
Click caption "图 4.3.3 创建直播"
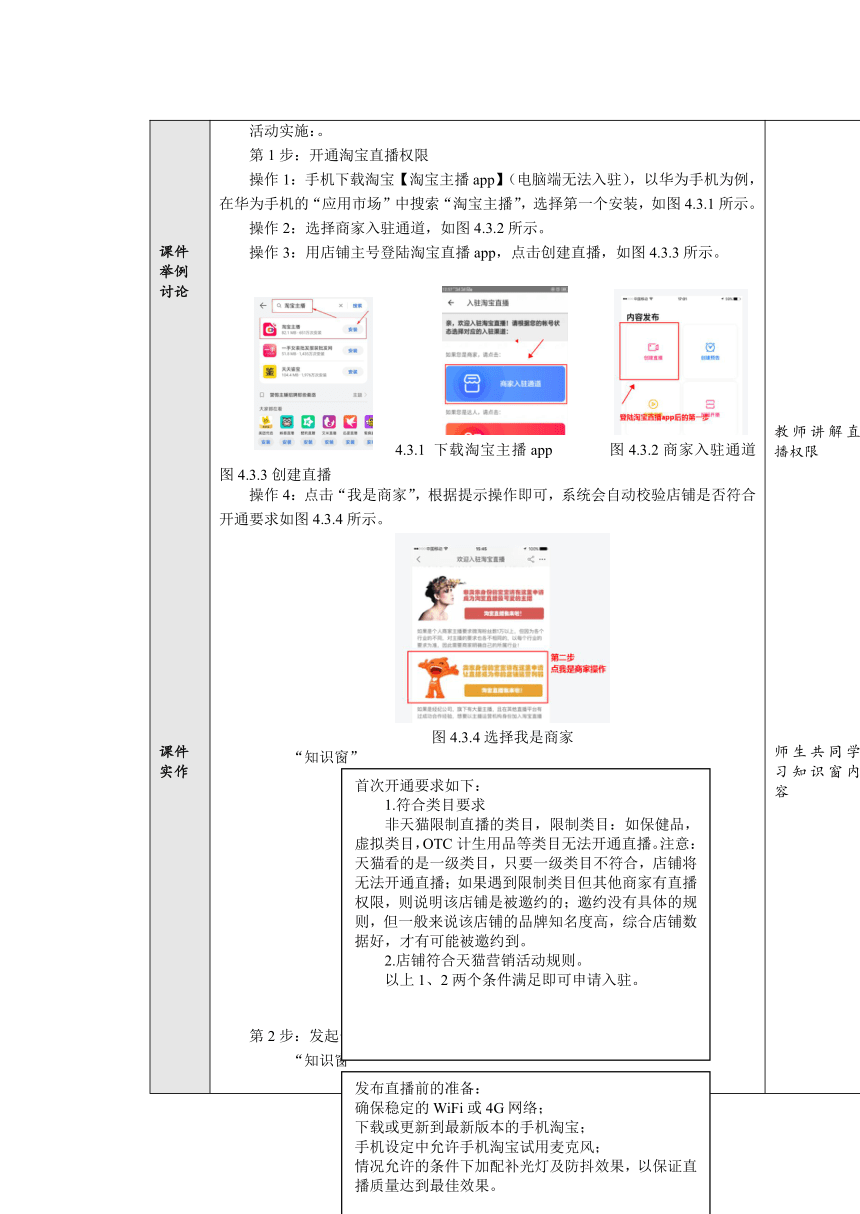pos(275,474)
